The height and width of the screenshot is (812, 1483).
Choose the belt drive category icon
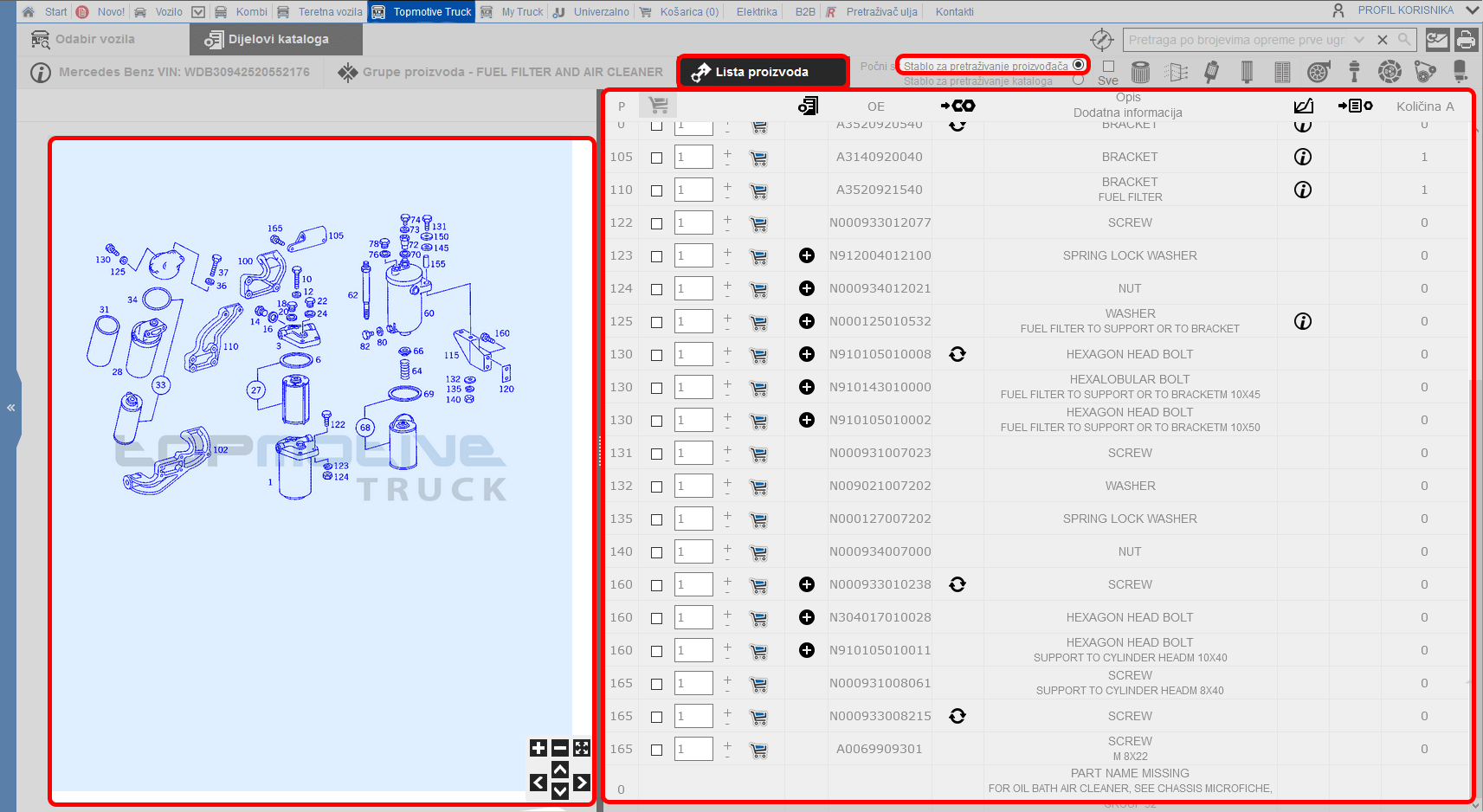1425,72
